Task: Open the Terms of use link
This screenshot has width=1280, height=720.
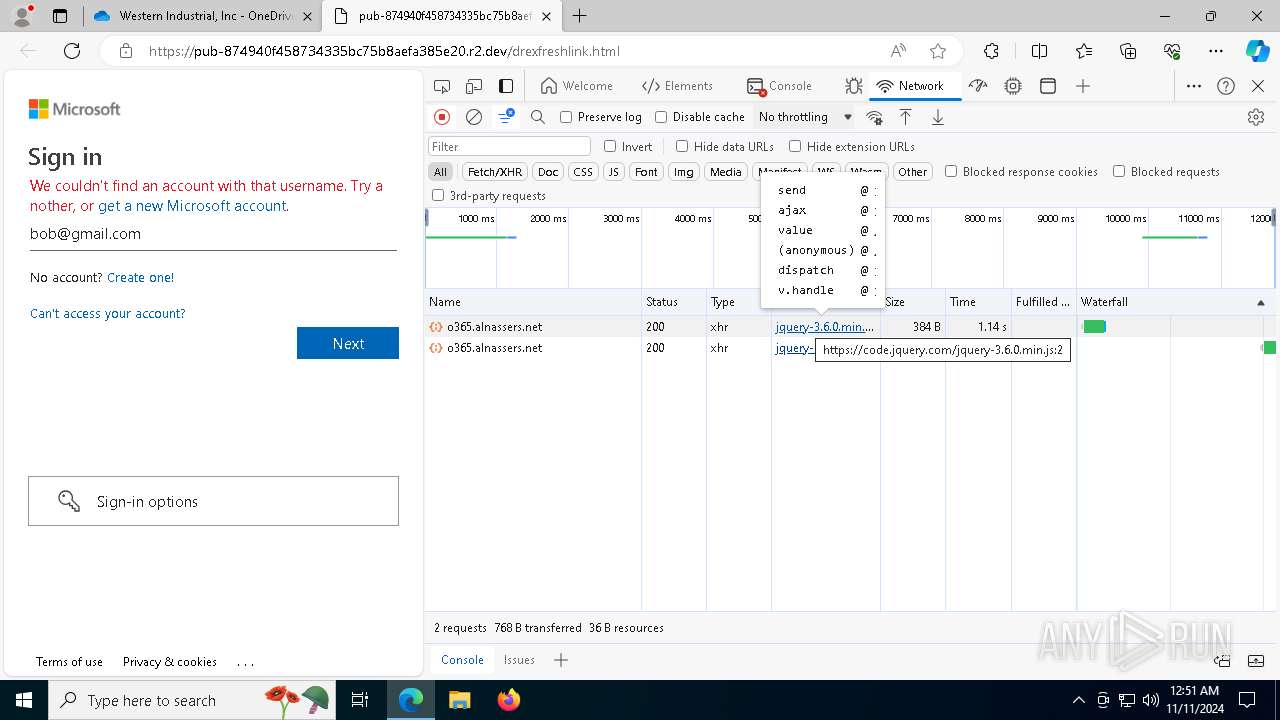Action: tap(69, 662)
